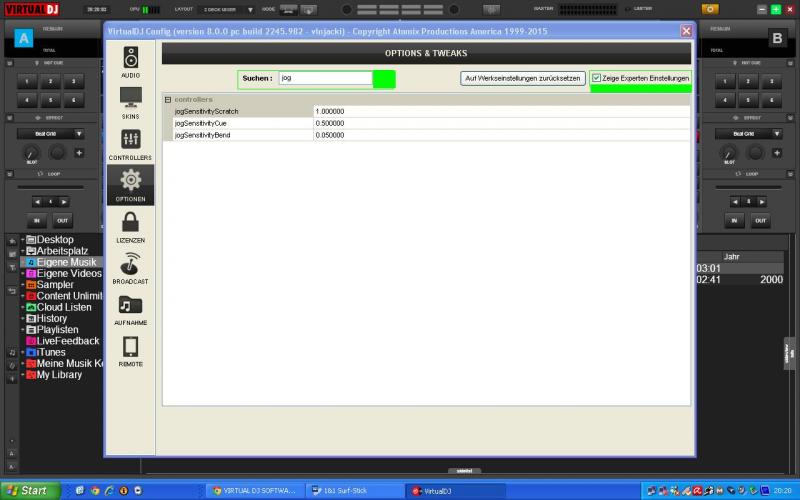Click Auf Werkseinstellungen zurücksetzen button

point(522,79)
